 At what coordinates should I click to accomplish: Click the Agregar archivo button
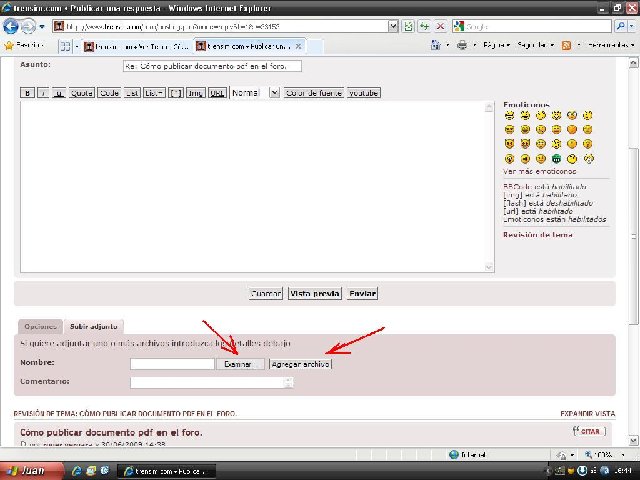(300, 364)
